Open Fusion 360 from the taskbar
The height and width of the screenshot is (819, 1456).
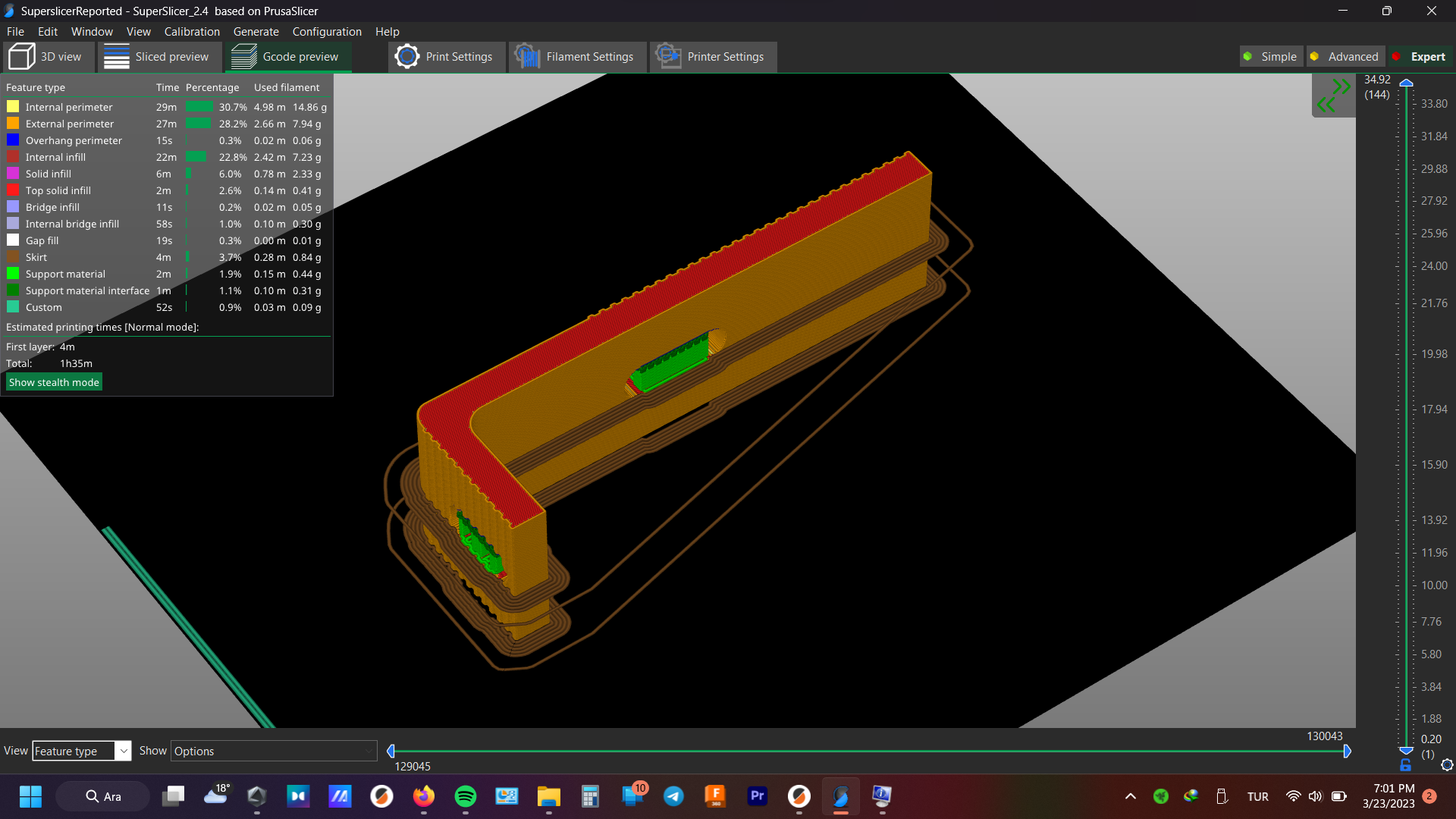tap(715, 796)
